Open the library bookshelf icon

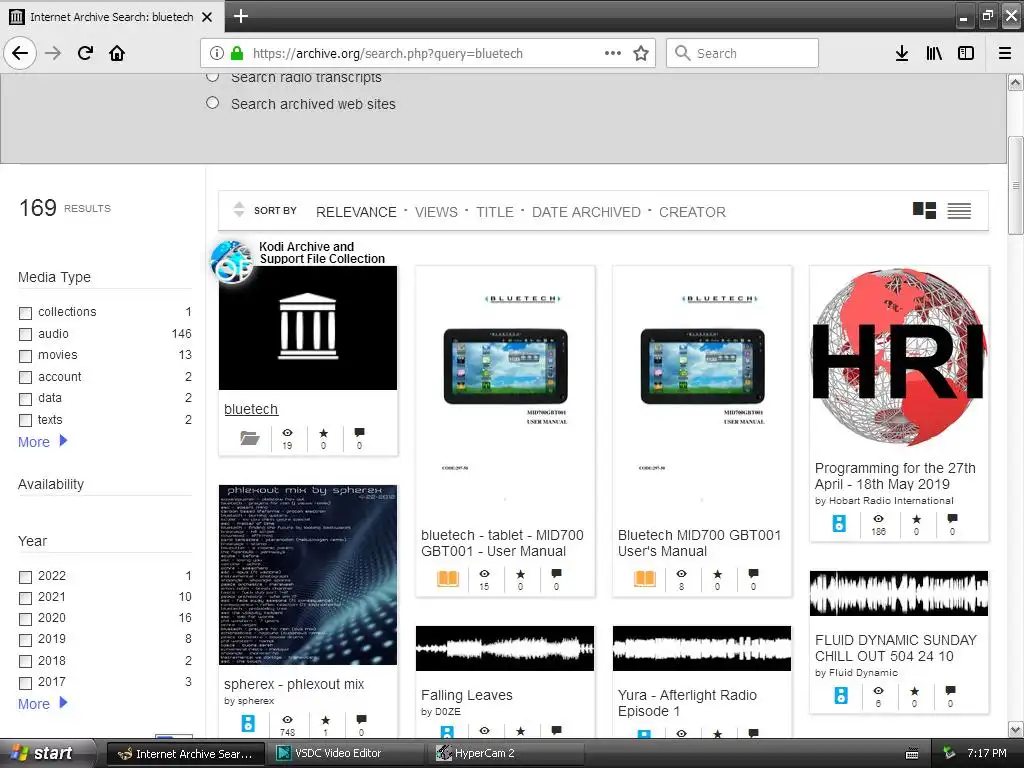click(x=934, y=53)
